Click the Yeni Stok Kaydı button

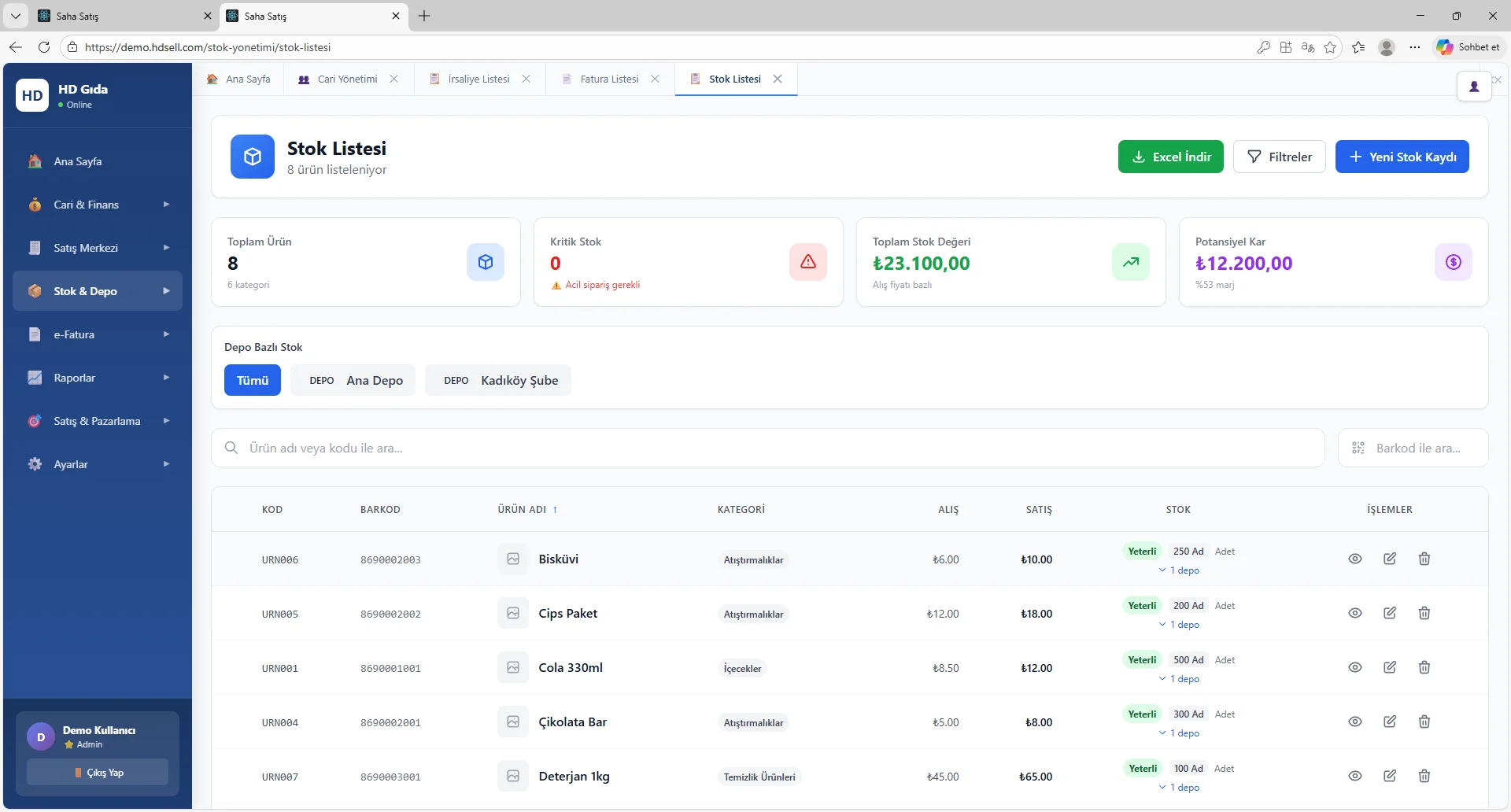click(x=1402, y=157)
